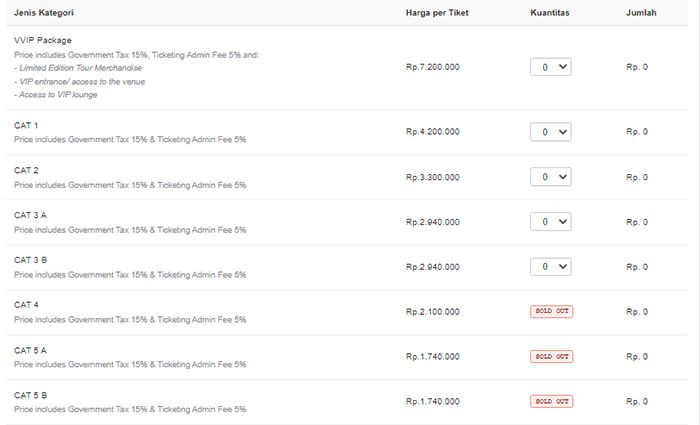Open the CAT 2 quantity dropdown
The width and height of the screenshot is (700, 425).
(x=550, y=177)
